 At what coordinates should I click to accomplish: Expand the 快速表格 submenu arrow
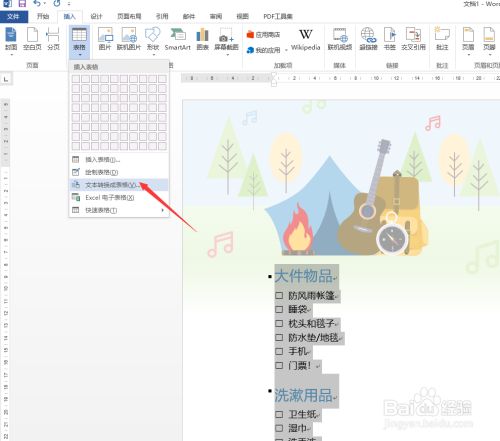tap(163, 210)
